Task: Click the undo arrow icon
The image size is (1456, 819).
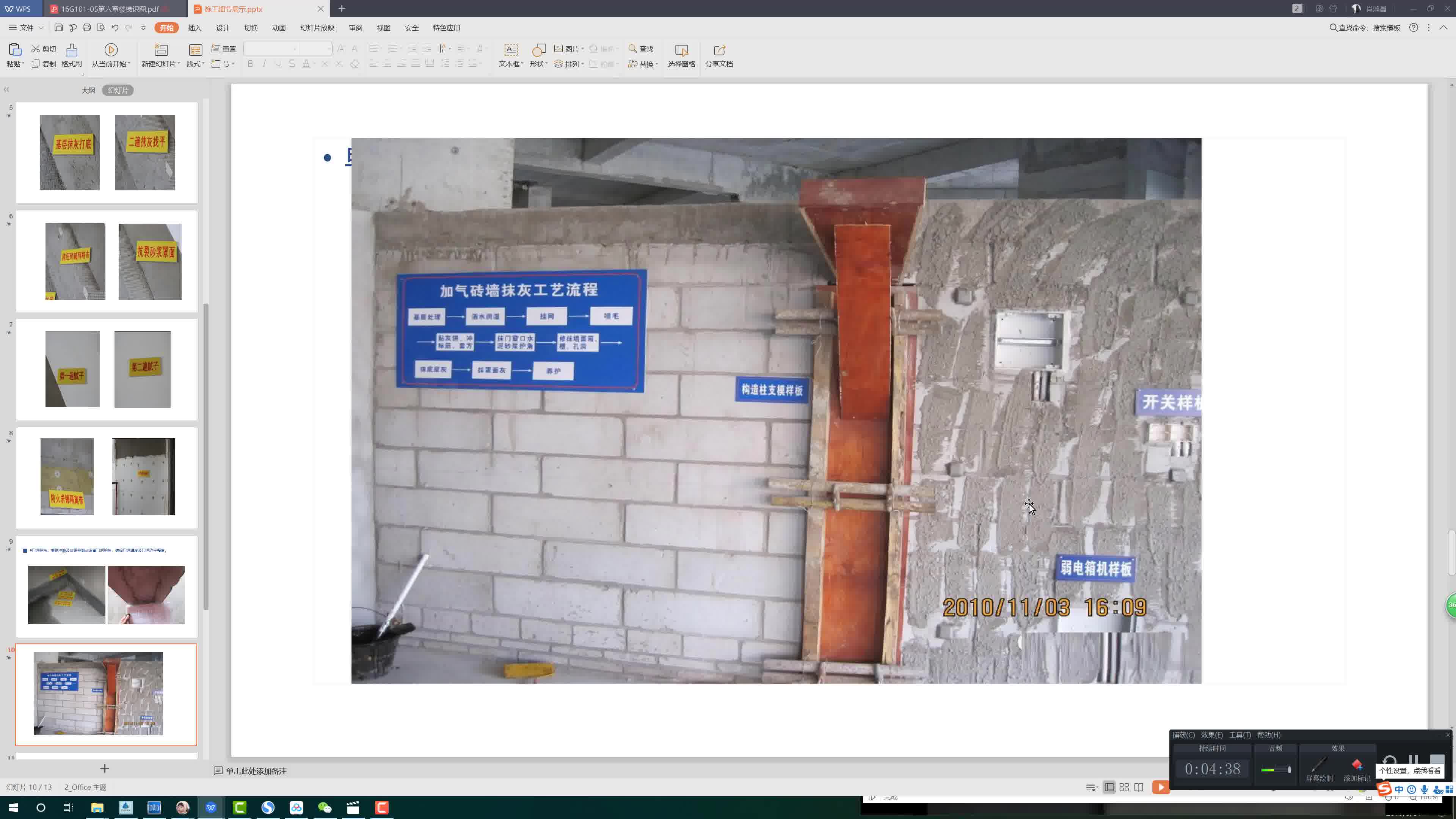Action: tap(115, 28)
